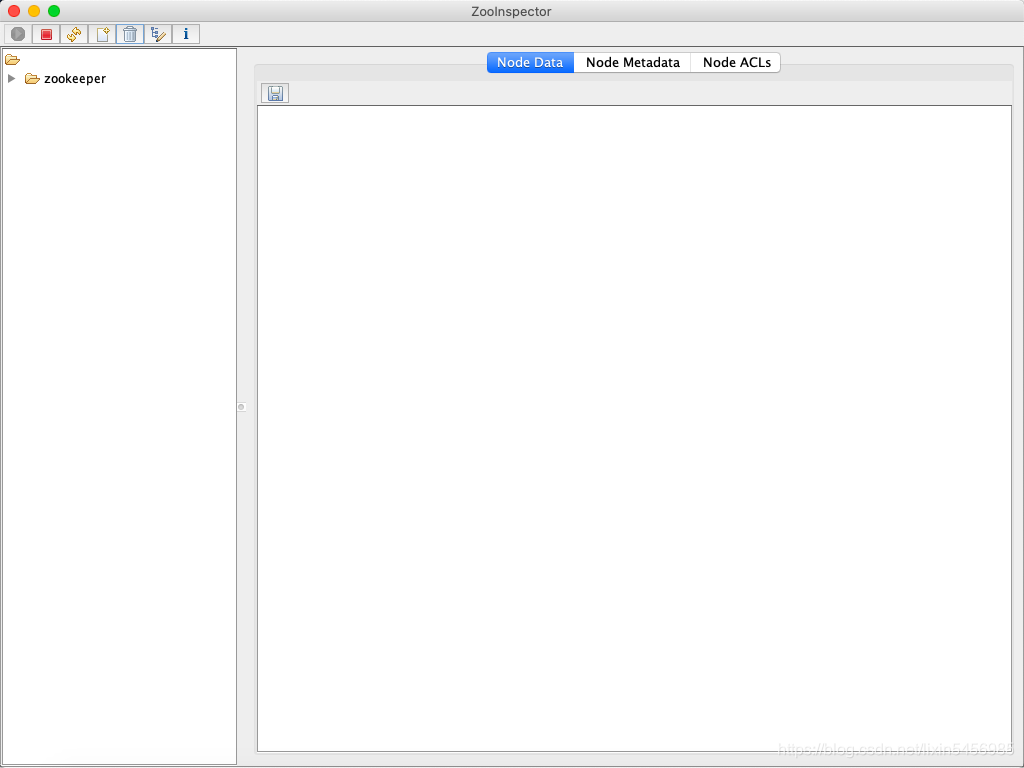Click the Save node data icon
Screen dimensions: 1024x768
275,93
